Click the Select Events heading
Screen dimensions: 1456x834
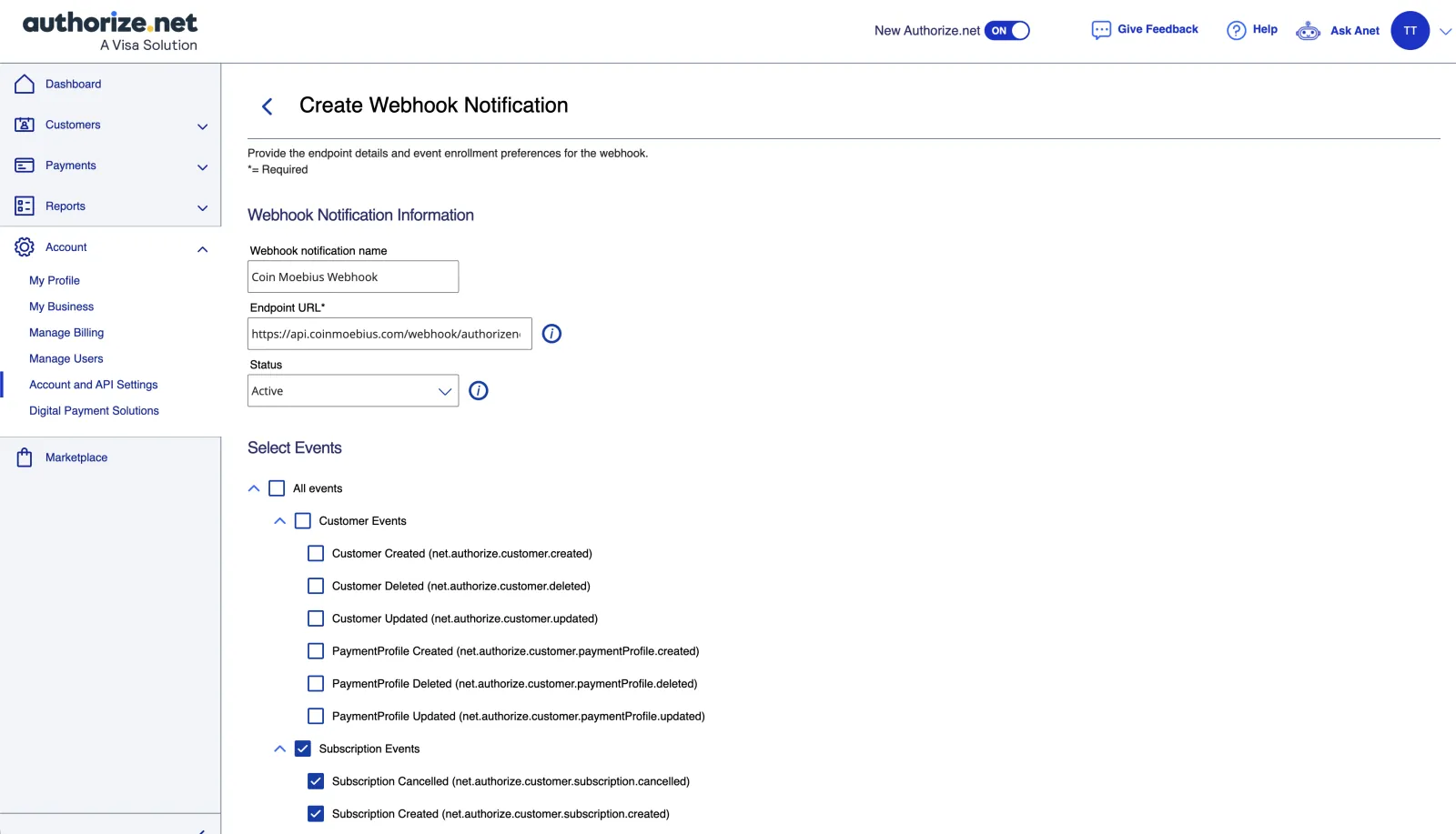295,447
